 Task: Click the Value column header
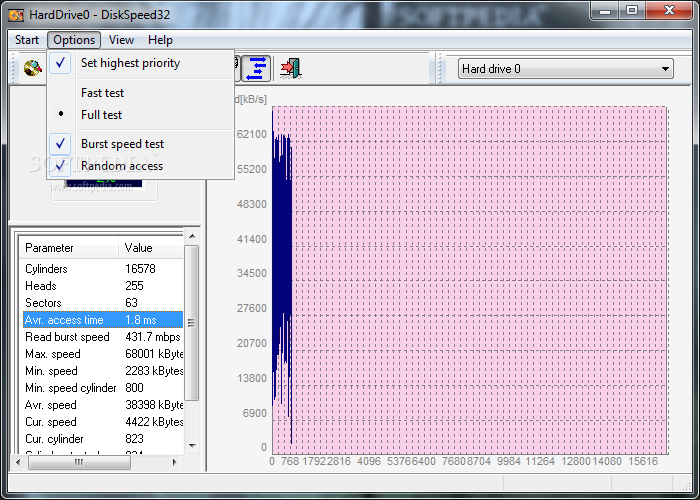[151, 248]
